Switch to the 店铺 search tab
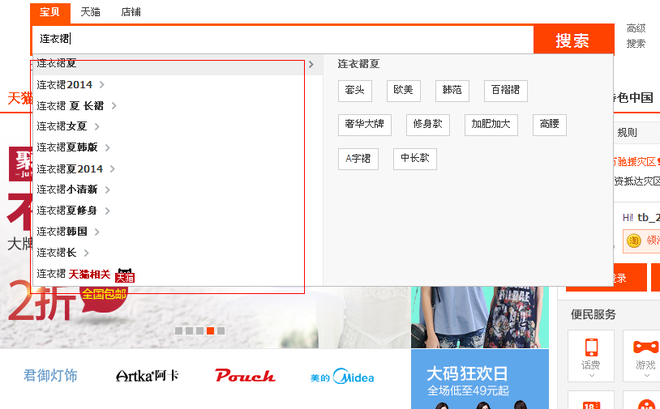Screen dimensions: 660x409 click(130, 12)
